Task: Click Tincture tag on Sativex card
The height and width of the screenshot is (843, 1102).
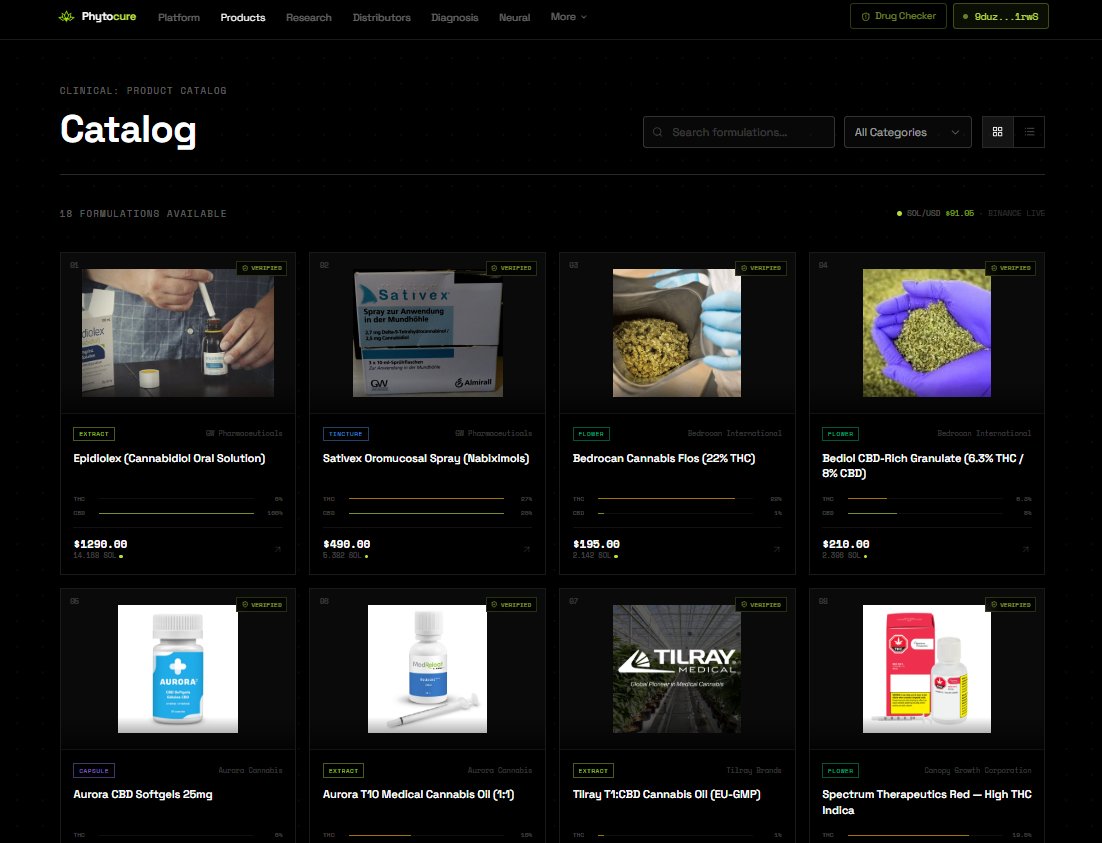Action: (345, 434)
